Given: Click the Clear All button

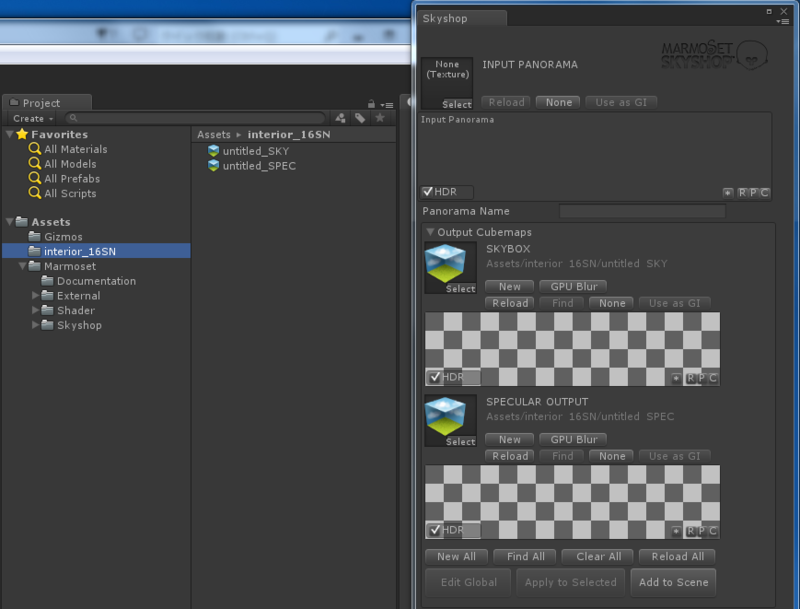Looking at the screenshot, I should [598, 557].
